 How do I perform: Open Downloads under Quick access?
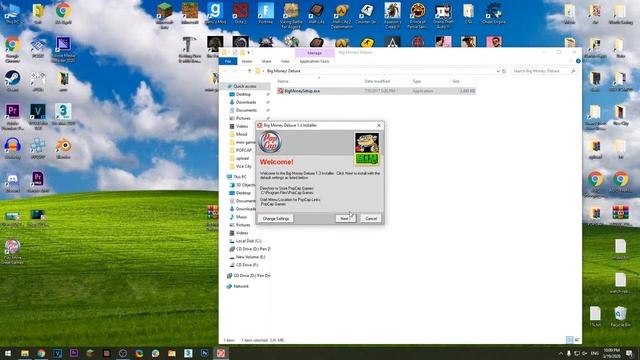pos(246,102)
